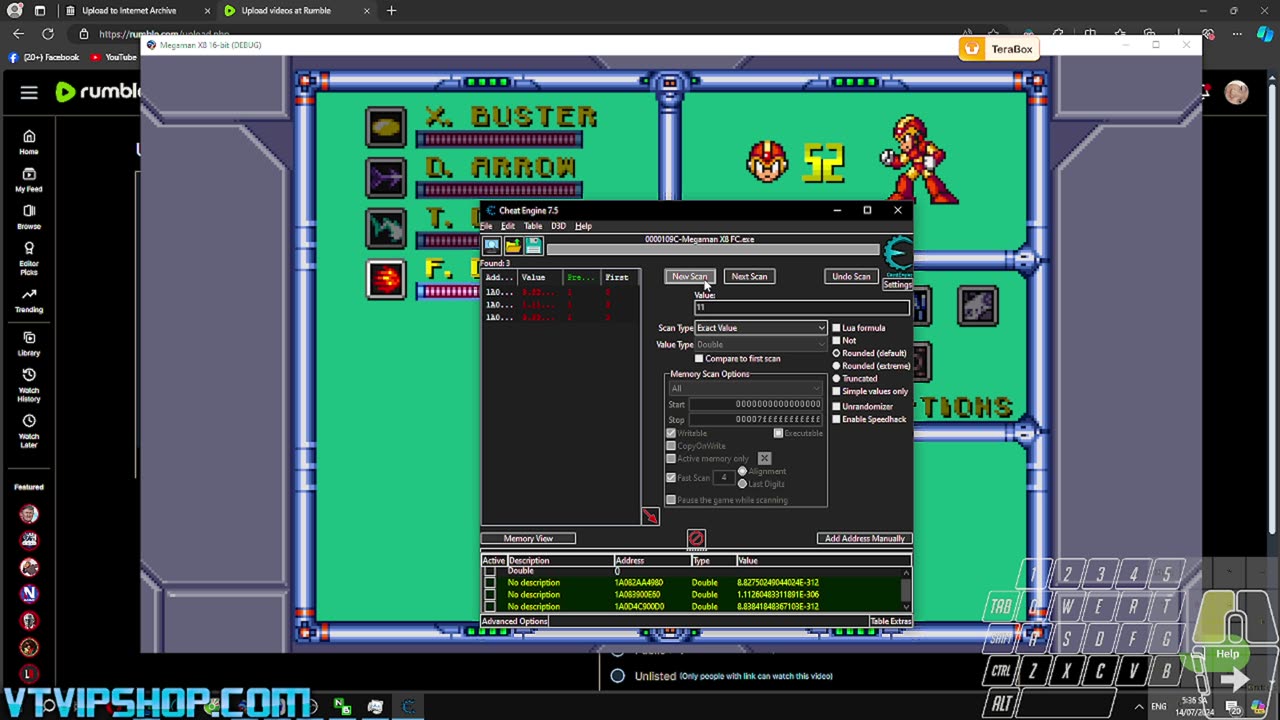Viewport: 1280px width, 720px height.
Task: Open Advanced Options
Action: (x=515, y=621)
